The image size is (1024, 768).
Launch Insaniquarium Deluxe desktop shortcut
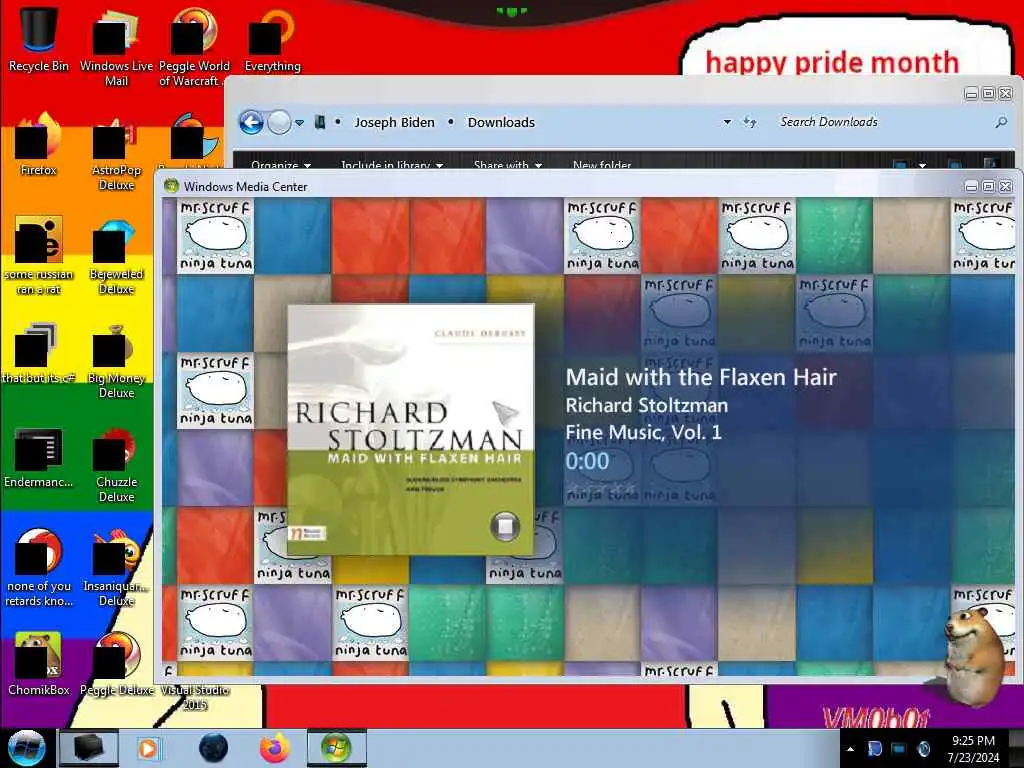click(116, 567)
